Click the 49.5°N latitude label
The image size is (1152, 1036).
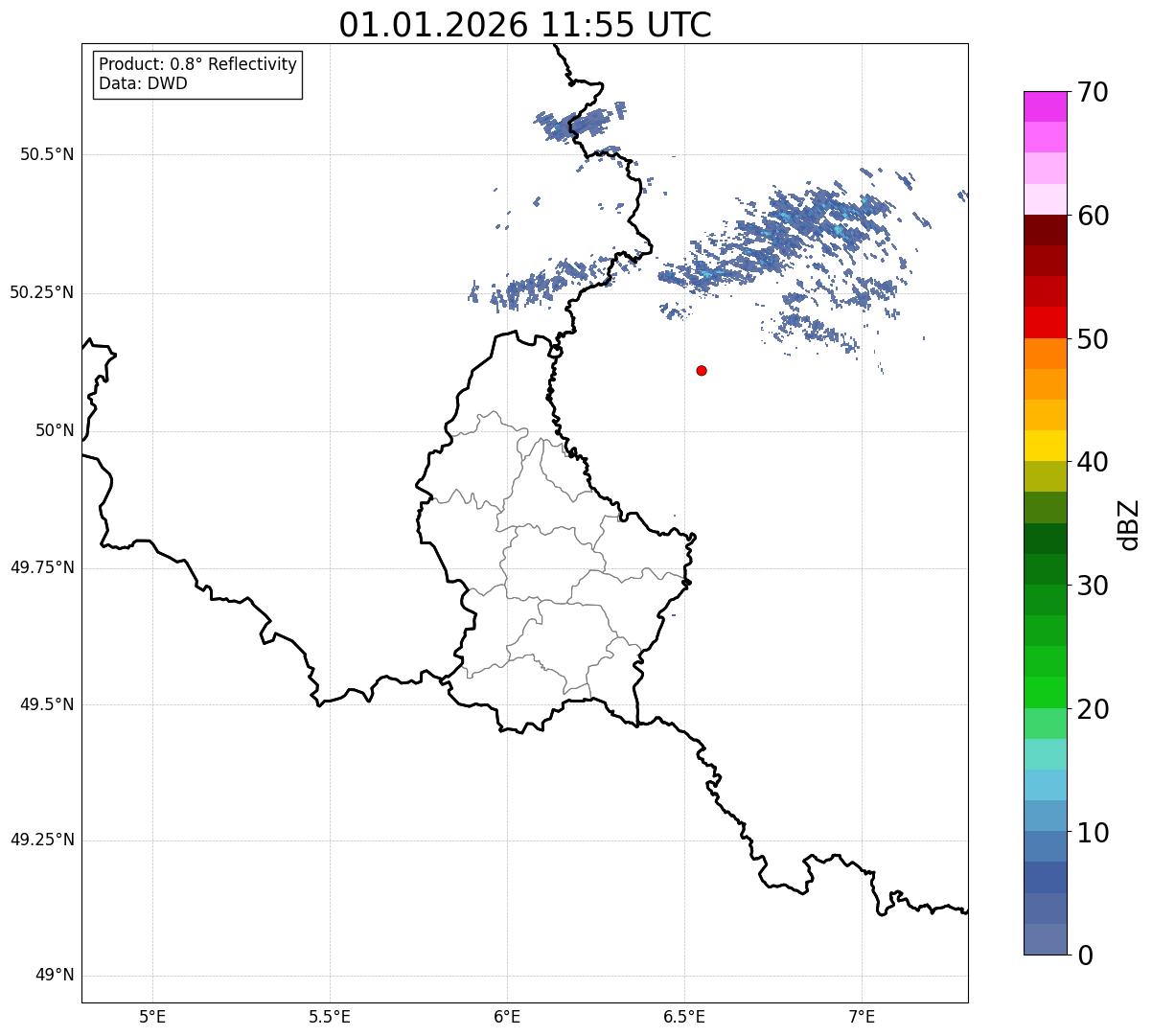pos(48,704)
